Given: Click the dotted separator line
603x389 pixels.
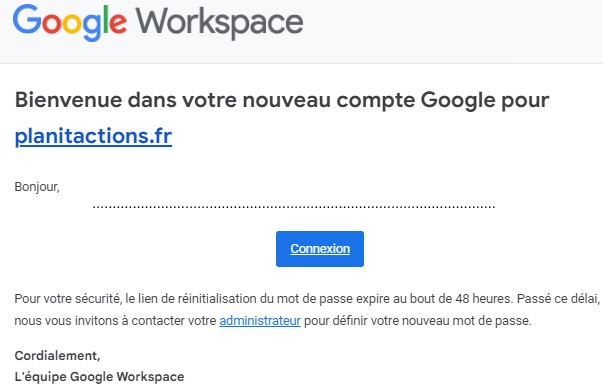Looking at the screenshot, I should click(x=294, y=207).
